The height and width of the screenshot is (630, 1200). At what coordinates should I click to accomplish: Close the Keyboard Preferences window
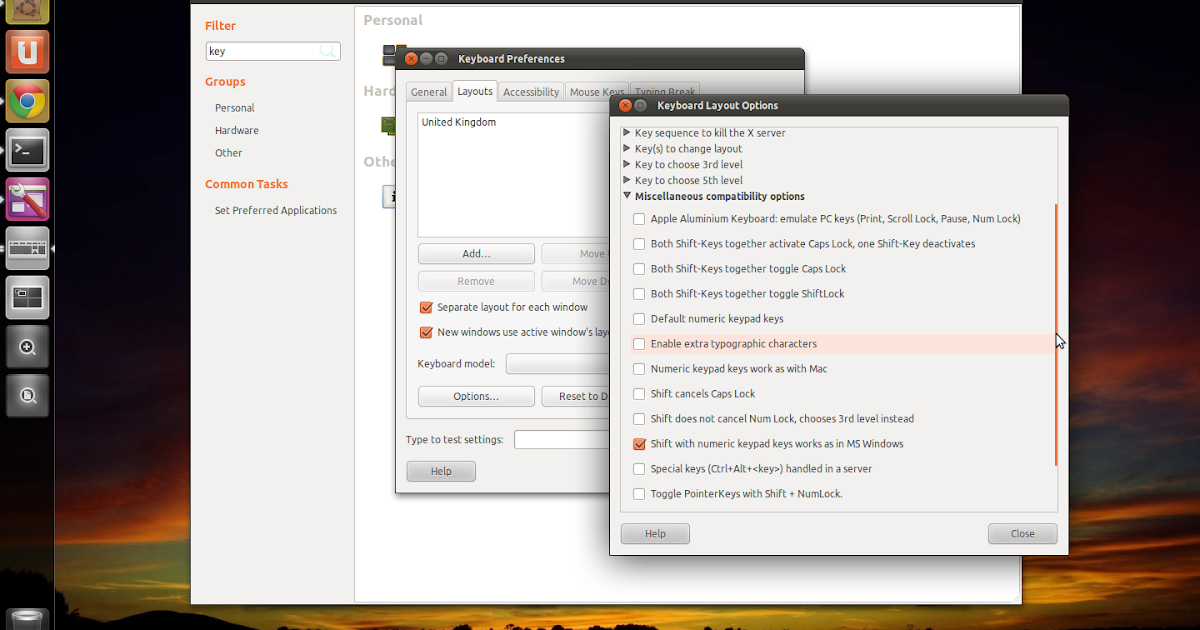click(x=412, y=59)
